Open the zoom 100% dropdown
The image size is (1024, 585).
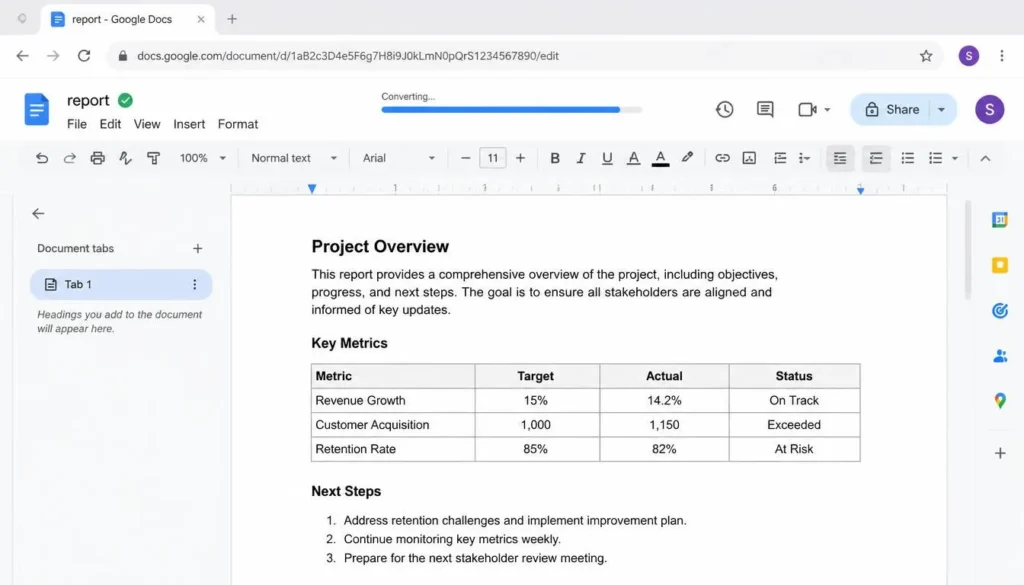click(202, 158)
